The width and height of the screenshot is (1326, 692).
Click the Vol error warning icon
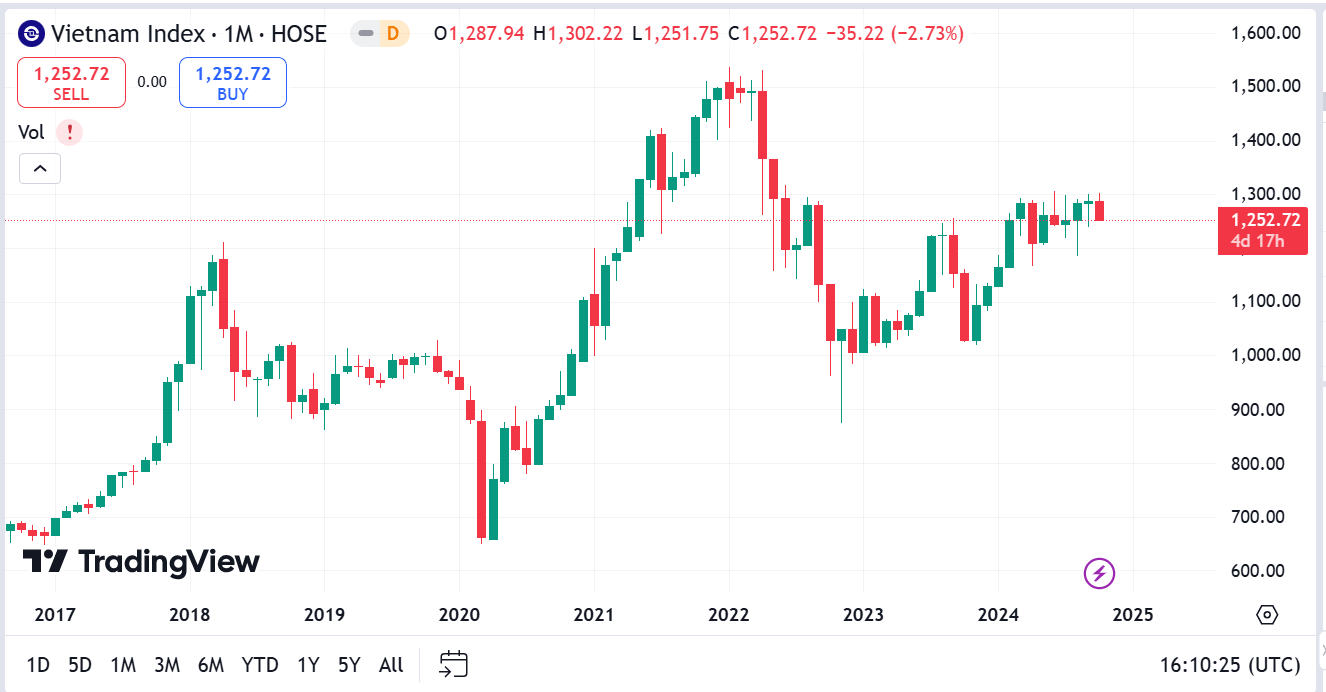69,132
